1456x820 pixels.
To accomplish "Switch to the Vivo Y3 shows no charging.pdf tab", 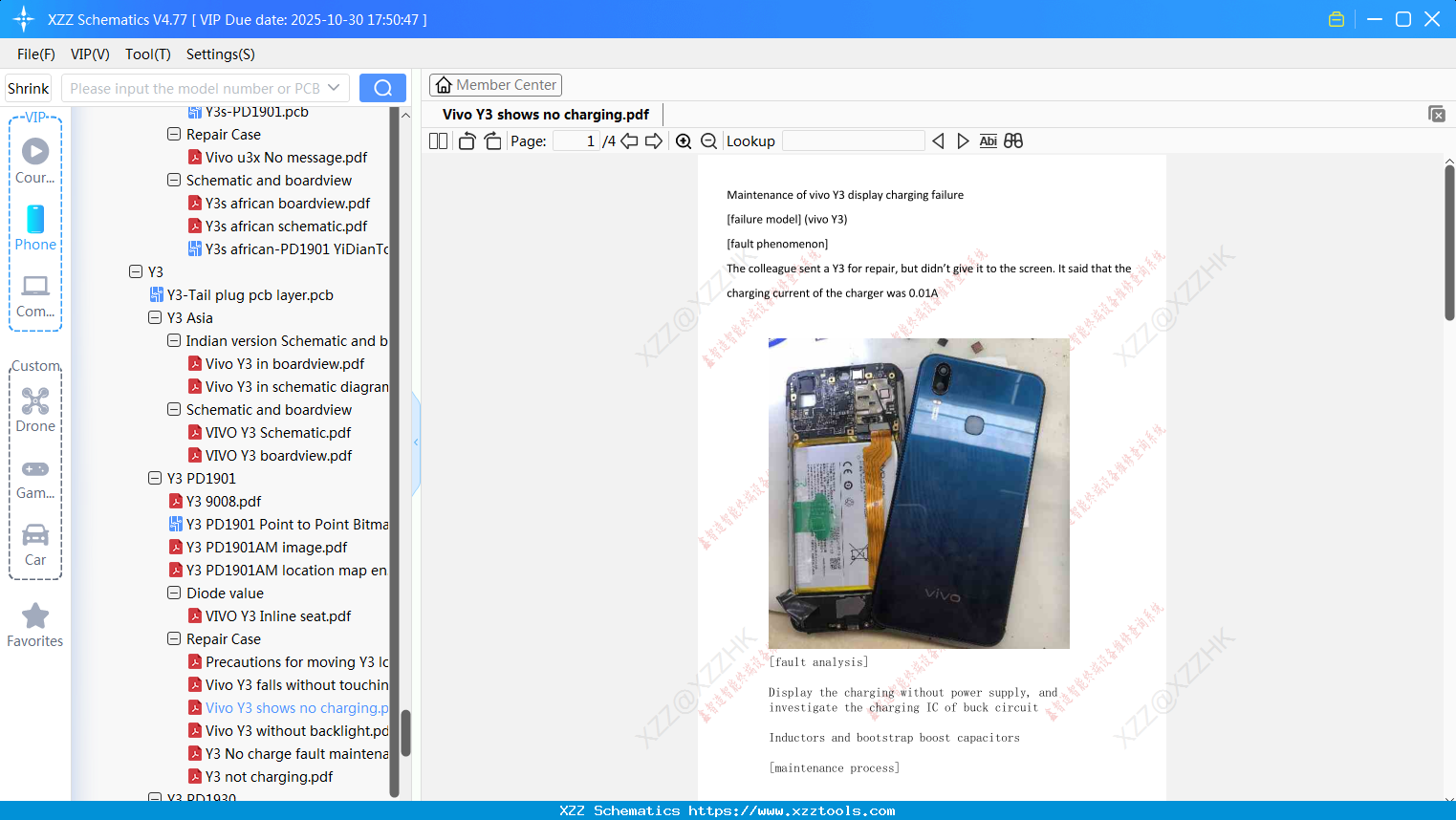I will (x=545, y=114).
